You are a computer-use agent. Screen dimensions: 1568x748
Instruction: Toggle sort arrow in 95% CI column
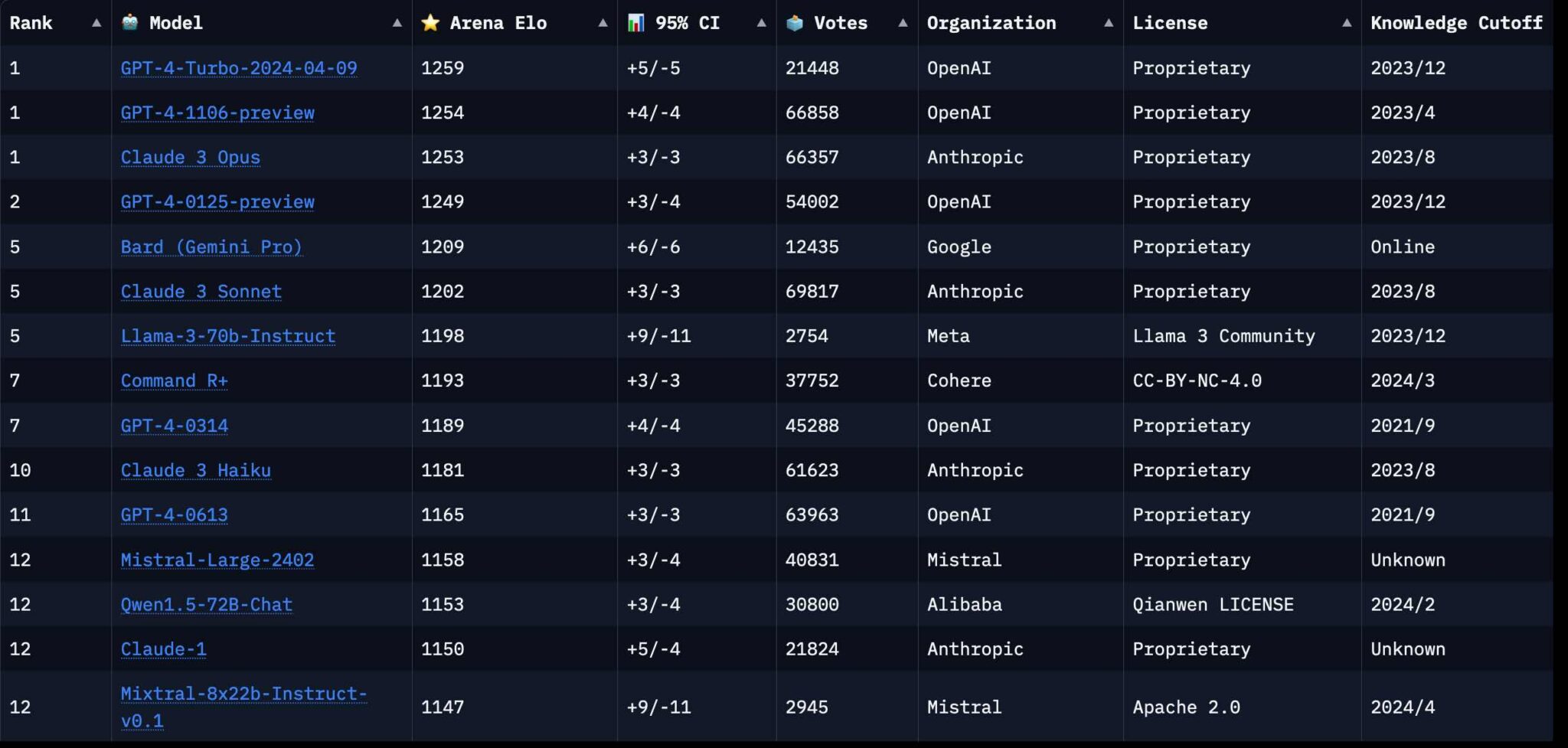pyautogui.click(x=761, y=23)
